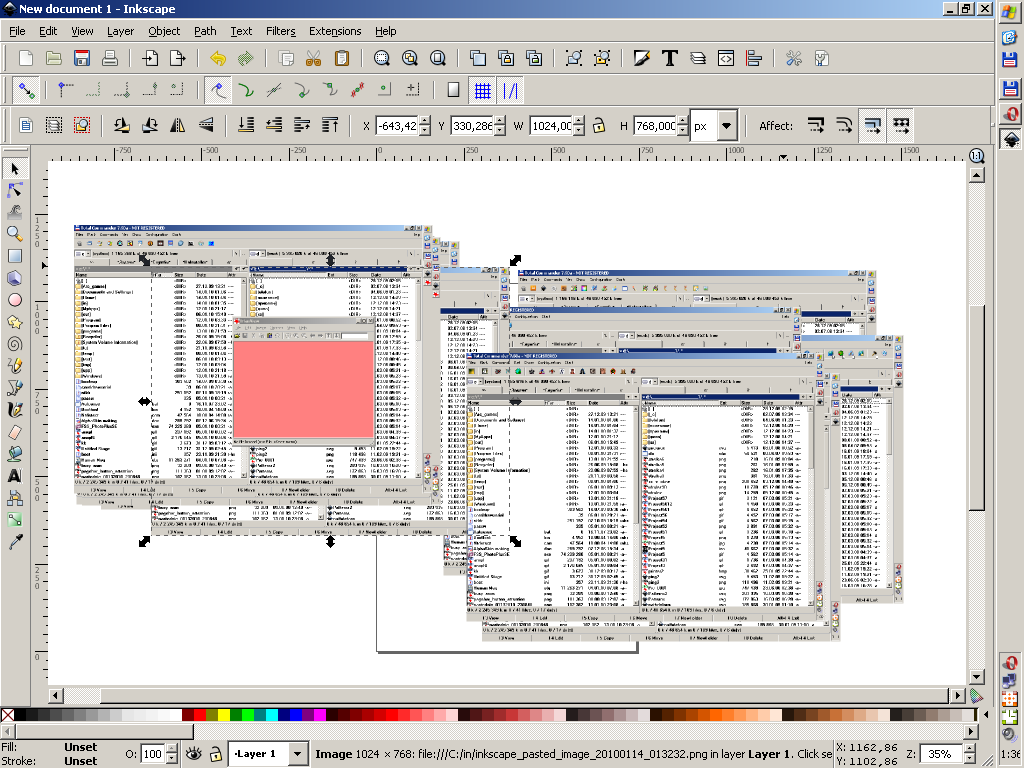This screenshot has width=1024, height=768.
Task: Select the Tweak tool
Action: [15, 212]
